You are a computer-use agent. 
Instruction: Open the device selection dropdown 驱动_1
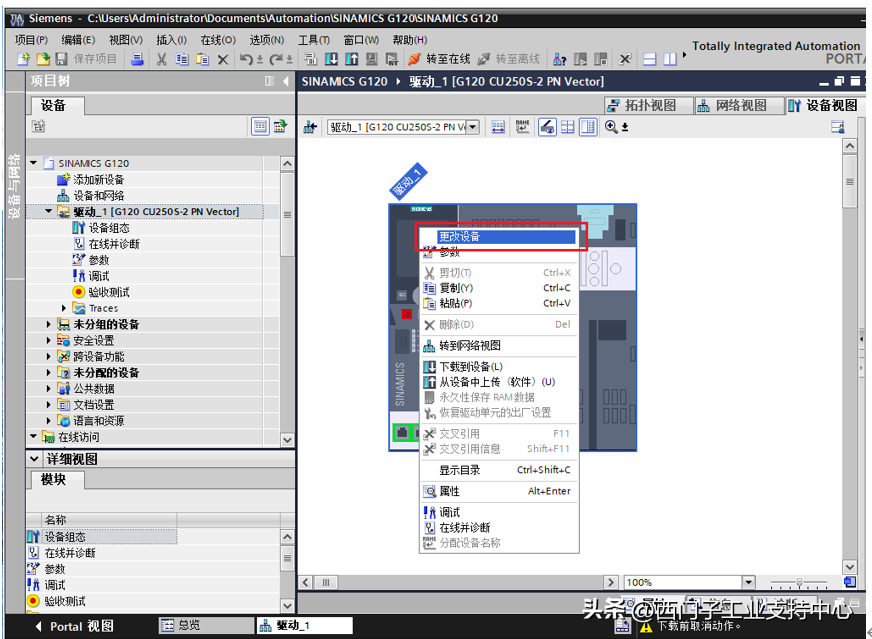[473, 127]
